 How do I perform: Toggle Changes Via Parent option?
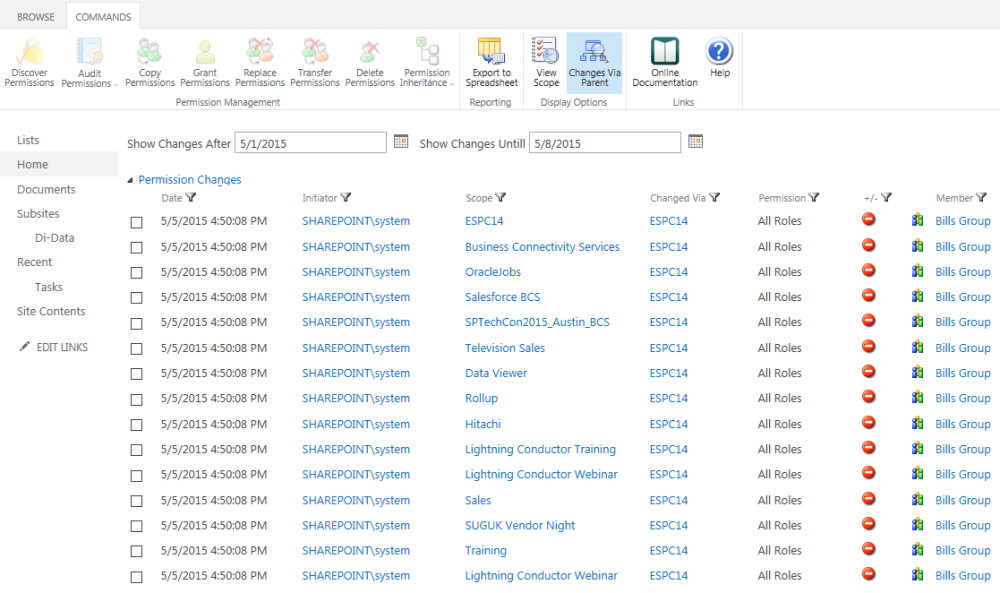pyautogui.click(x=594, y=62)
